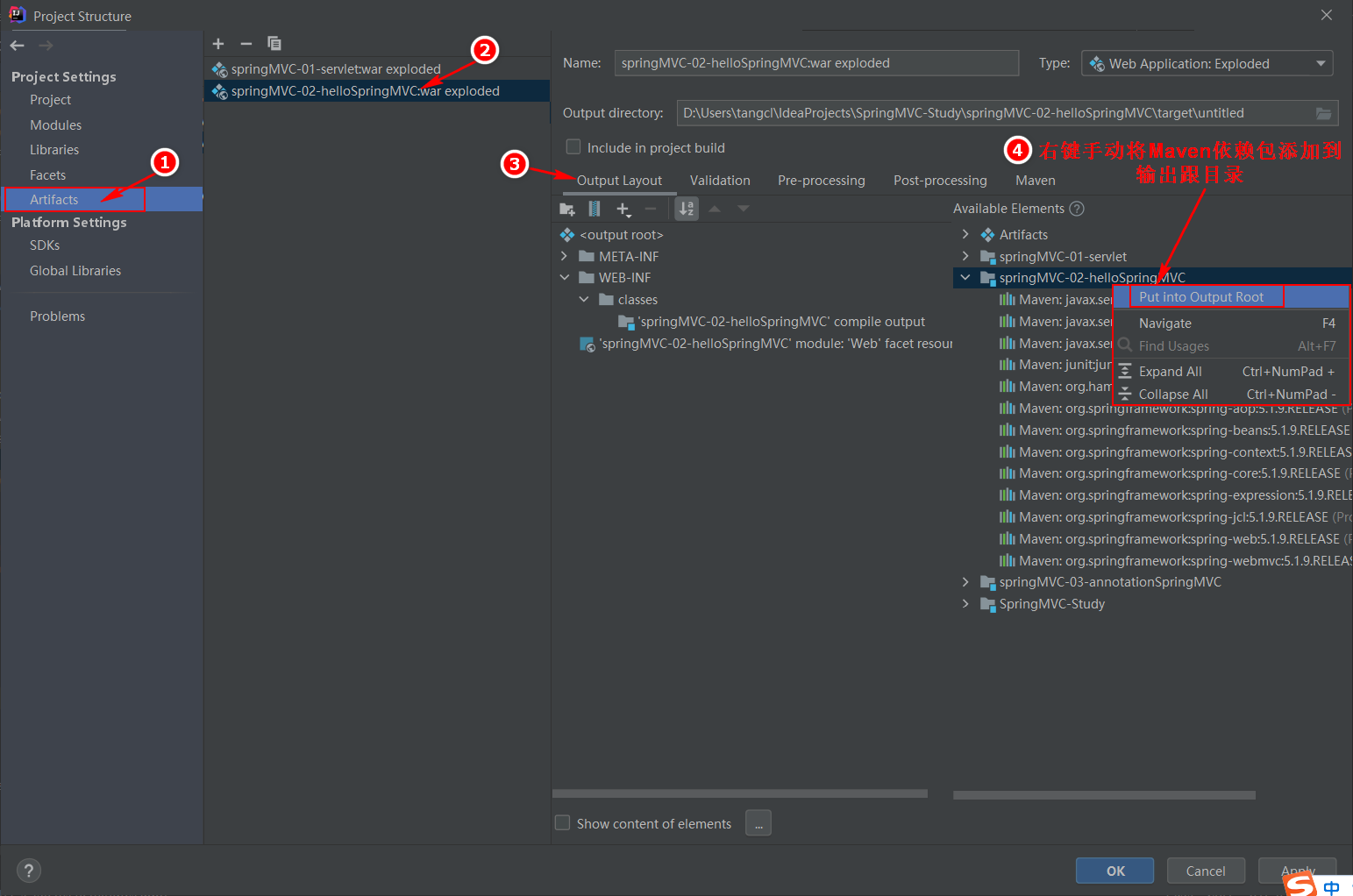Edit the artifact Name field
The image size is (1353, 896).
816,63
